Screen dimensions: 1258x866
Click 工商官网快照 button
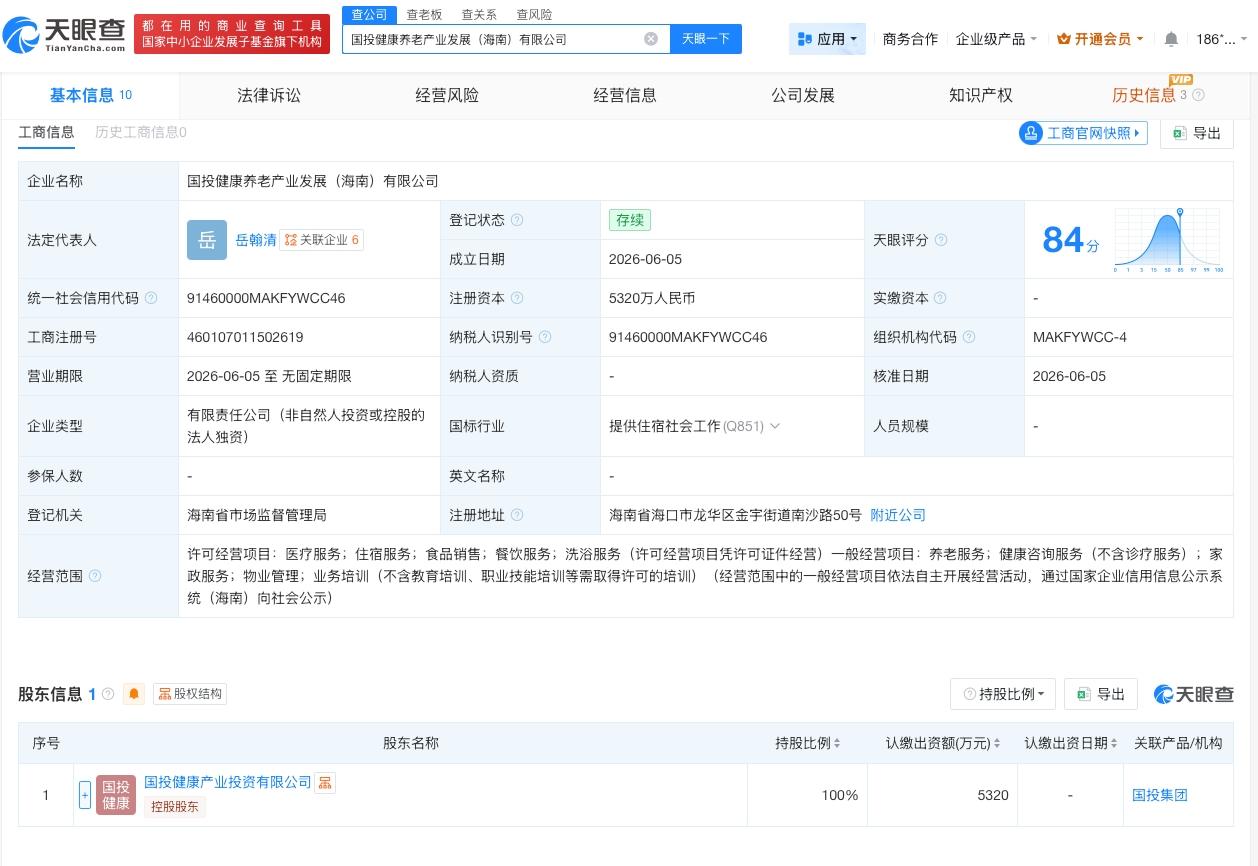(x=1083, y=133)
